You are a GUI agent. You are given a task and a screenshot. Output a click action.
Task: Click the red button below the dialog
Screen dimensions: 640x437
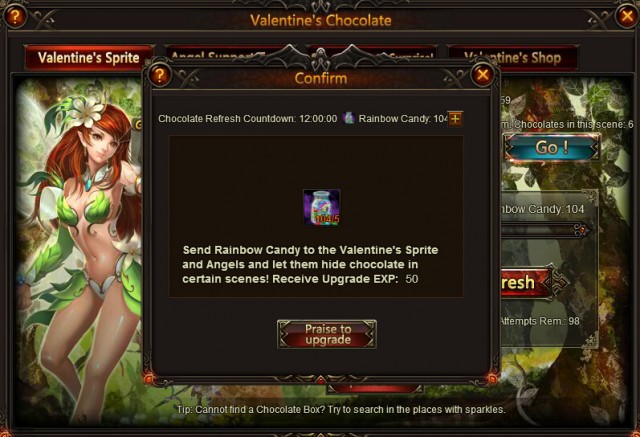pyautogui.click(x=375, y=388)
